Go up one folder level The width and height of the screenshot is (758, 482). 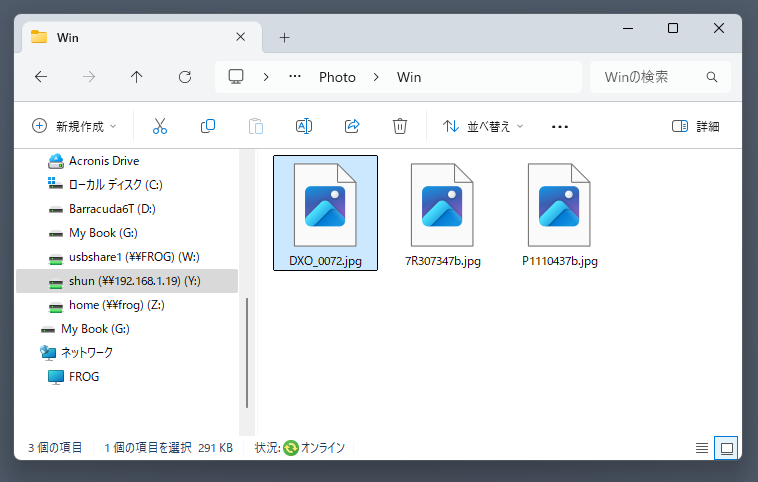click(x=136, y=76)
